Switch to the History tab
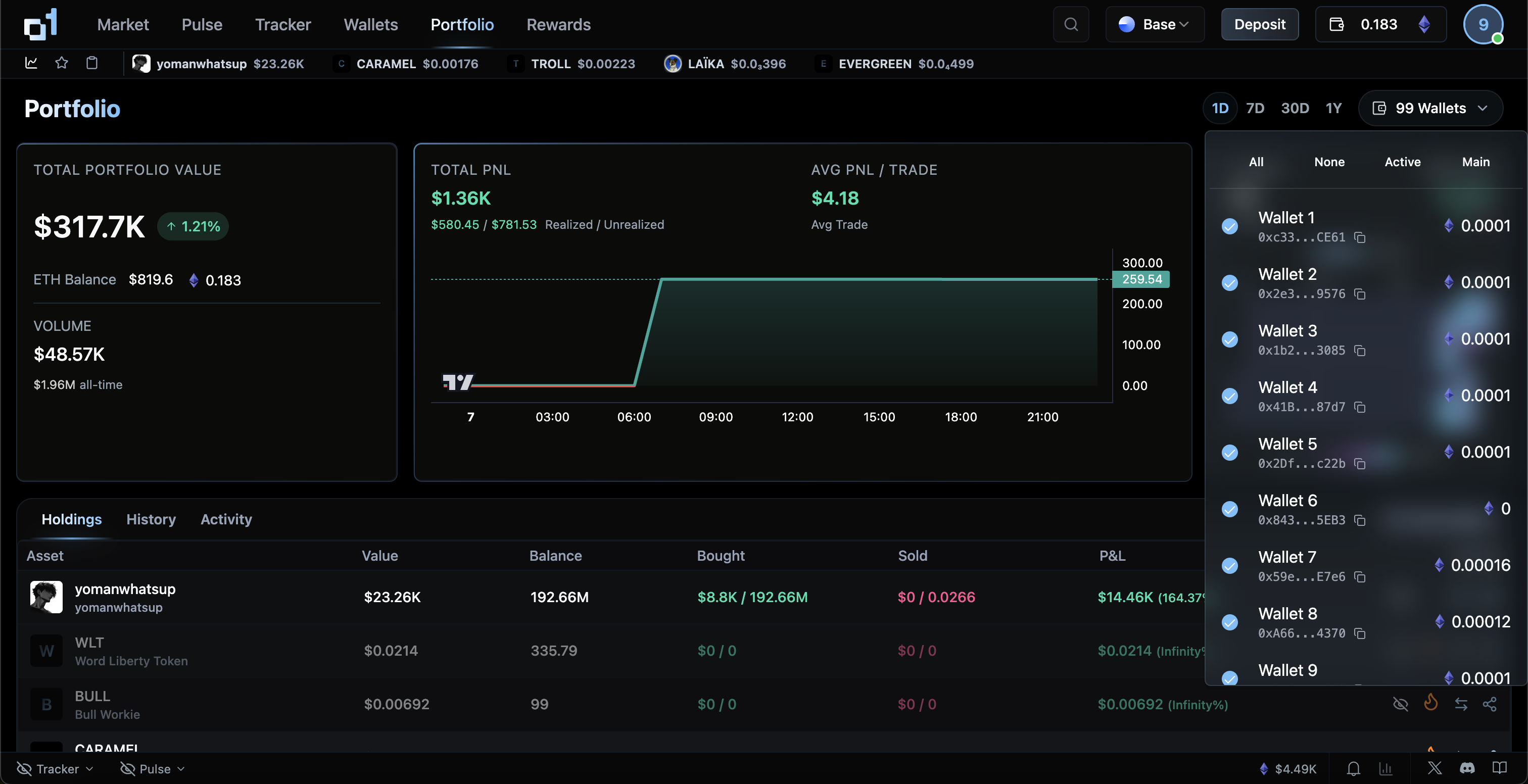 point(151,519)
